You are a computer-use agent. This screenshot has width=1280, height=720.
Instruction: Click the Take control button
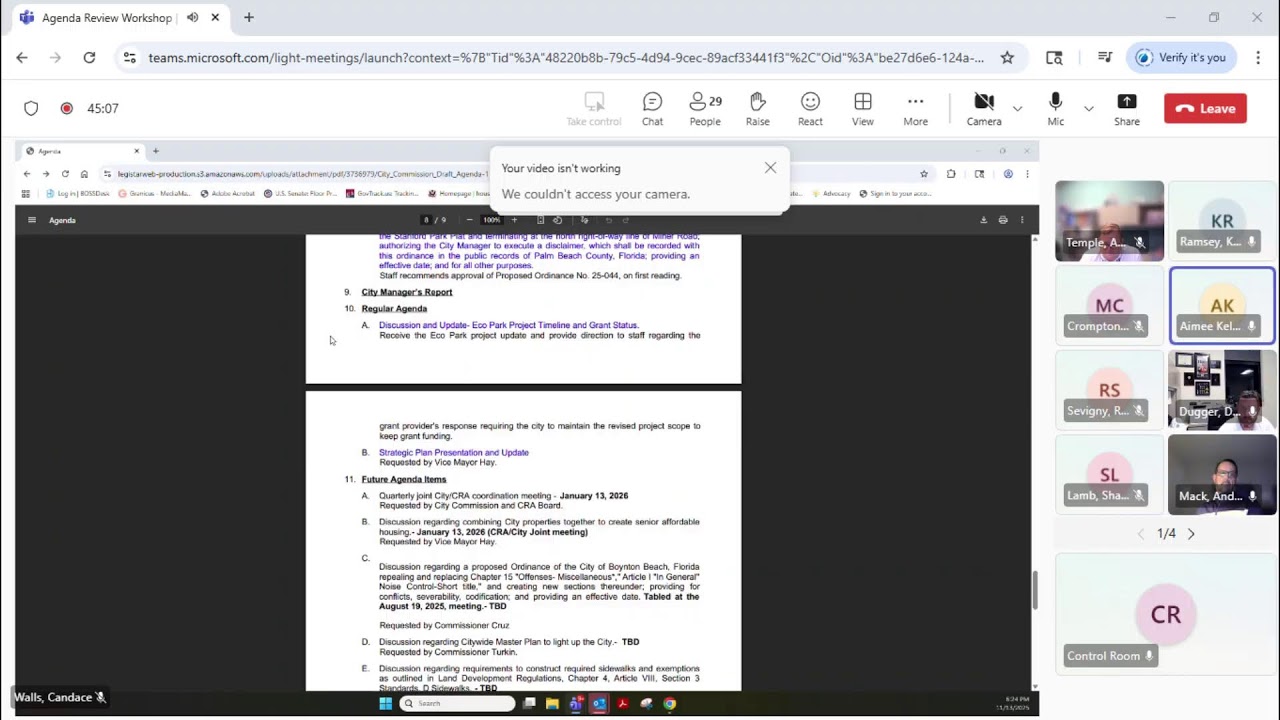[x=594, y=109]
